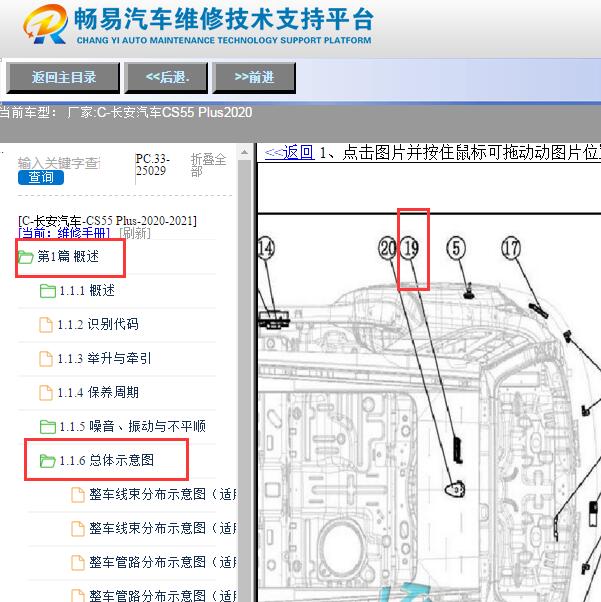Open the 1.1.3 举升与牵引 document icon
The width and height of the screenshot is (601, 602).
(46, 359)
